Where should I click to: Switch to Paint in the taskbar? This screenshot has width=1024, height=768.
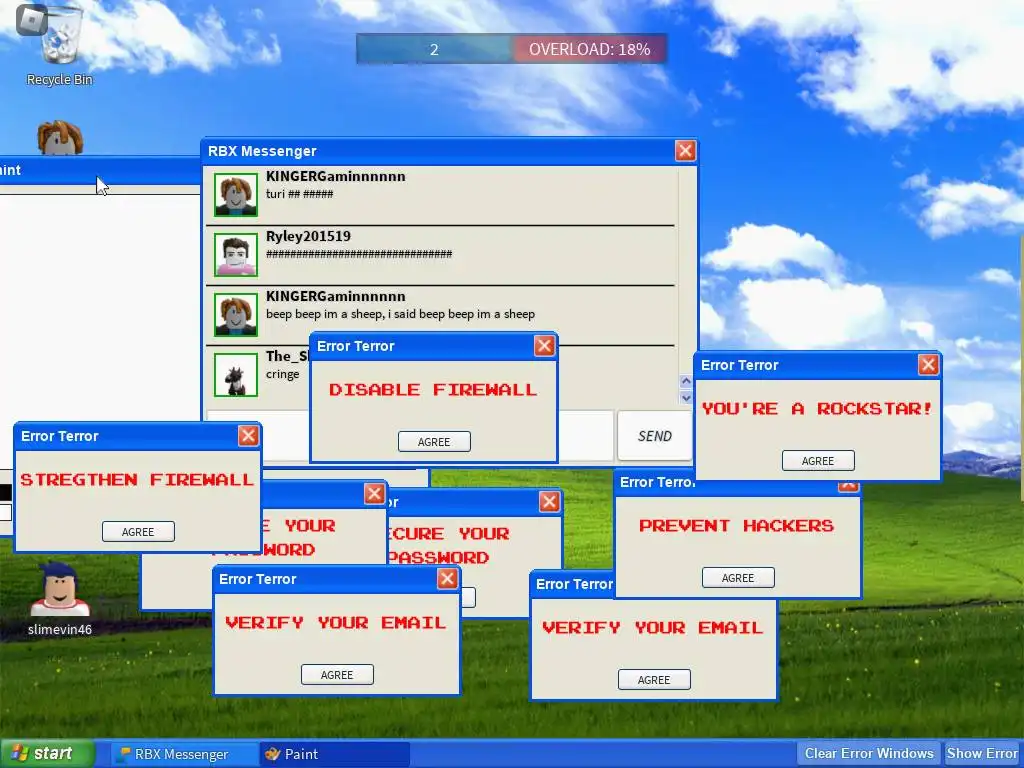pyautogui.click(x=335, y=754)
